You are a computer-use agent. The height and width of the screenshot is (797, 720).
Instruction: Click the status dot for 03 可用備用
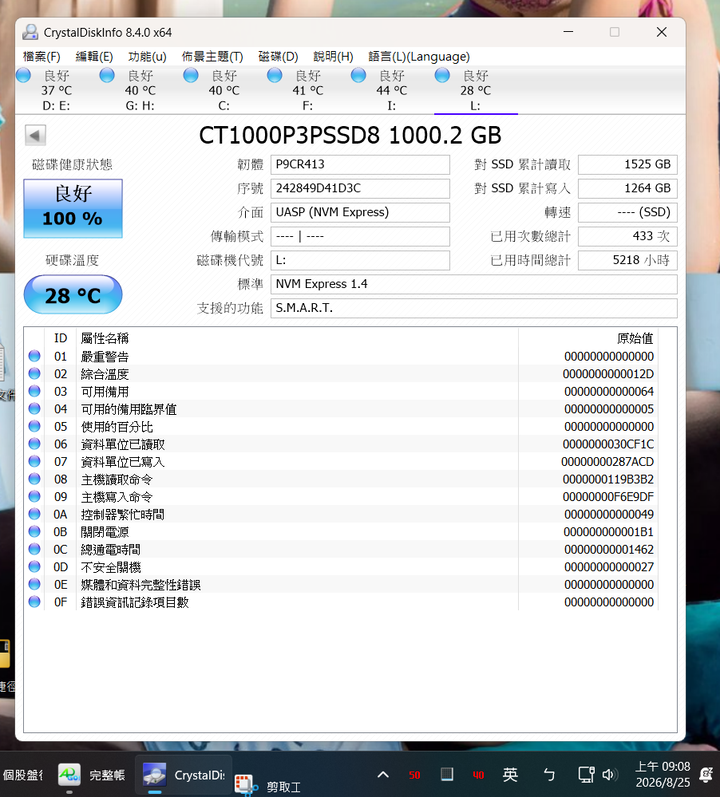pos(35,391)
